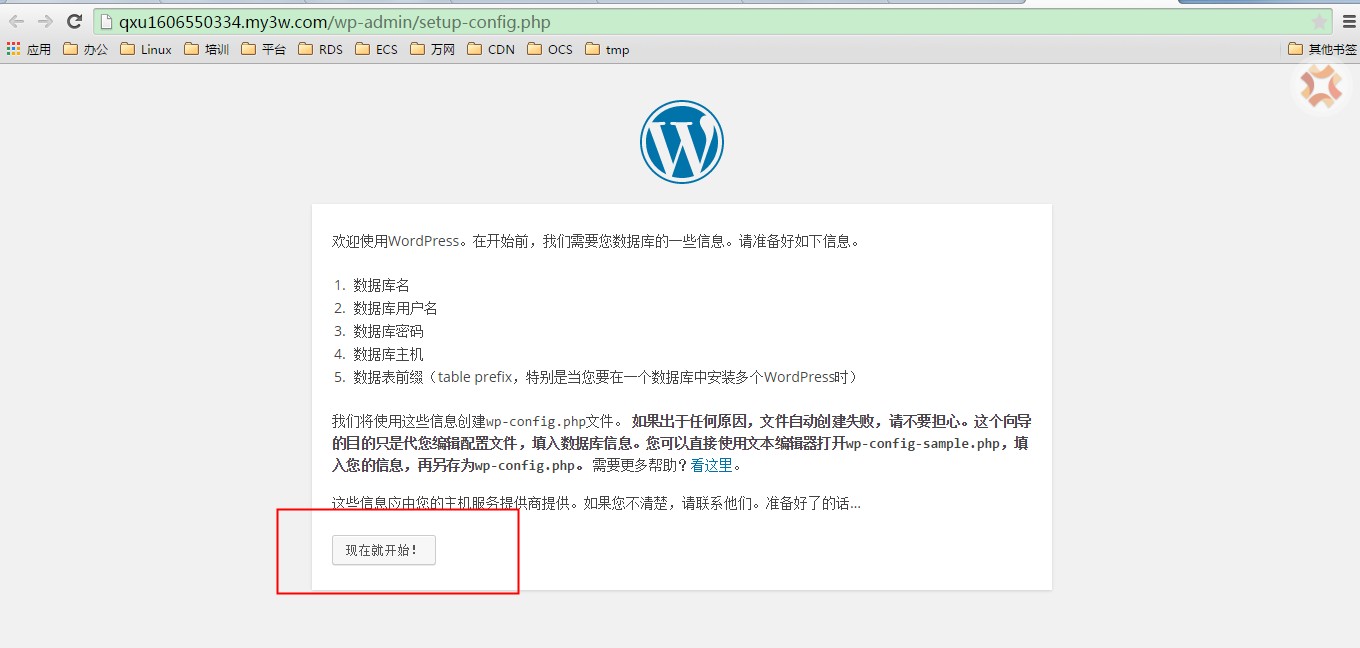The image size is (1360, 648).
Task: Expand the 办公 bookmark folder
Action: point(85,49)
